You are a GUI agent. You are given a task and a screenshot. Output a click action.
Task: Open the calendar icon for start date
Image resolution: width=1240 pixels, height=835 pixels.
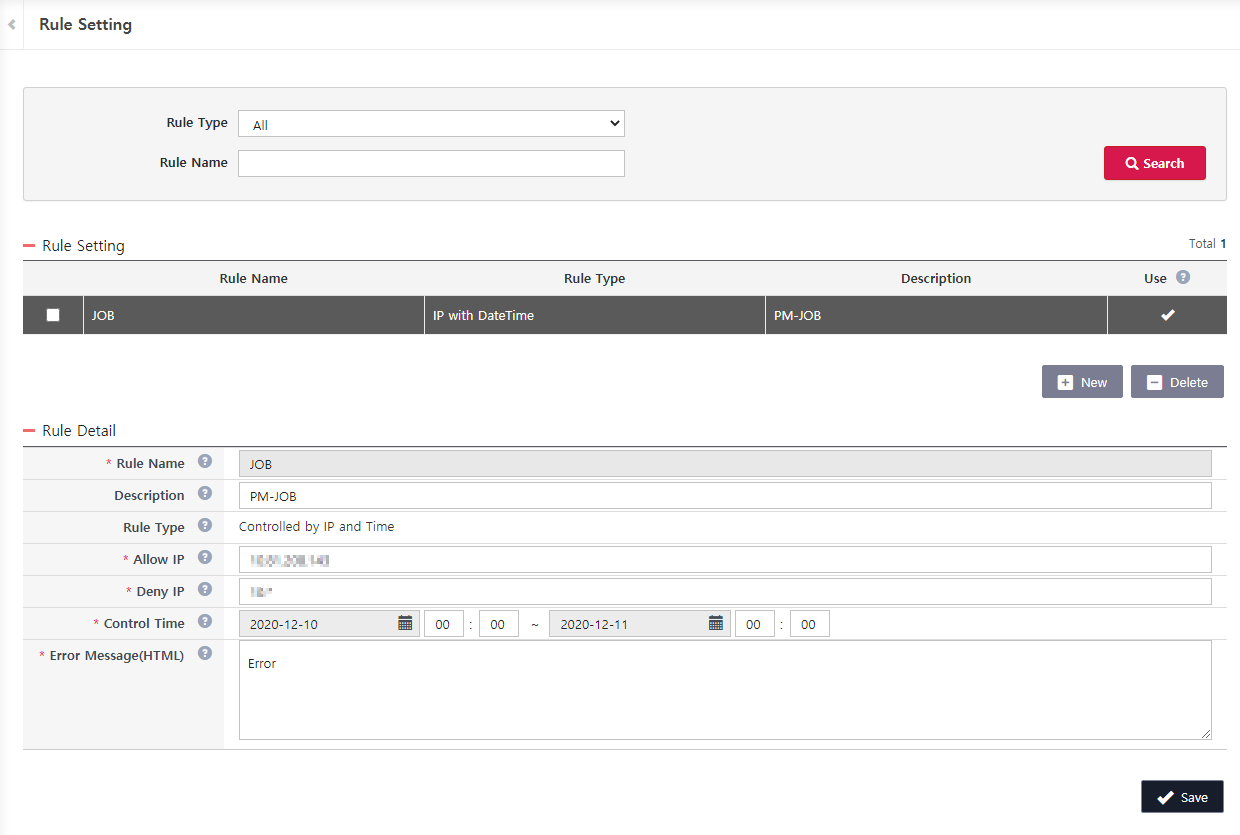pos(405,623)
